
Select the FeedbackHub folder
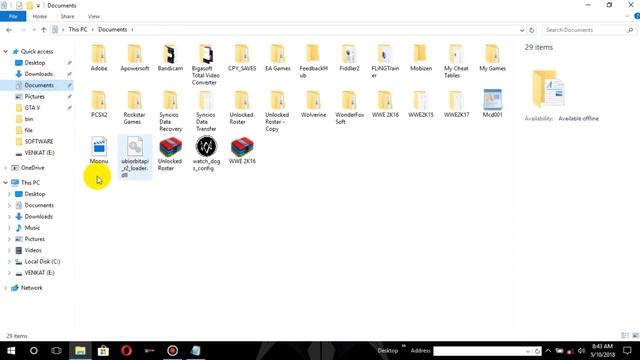coord(313,61)
